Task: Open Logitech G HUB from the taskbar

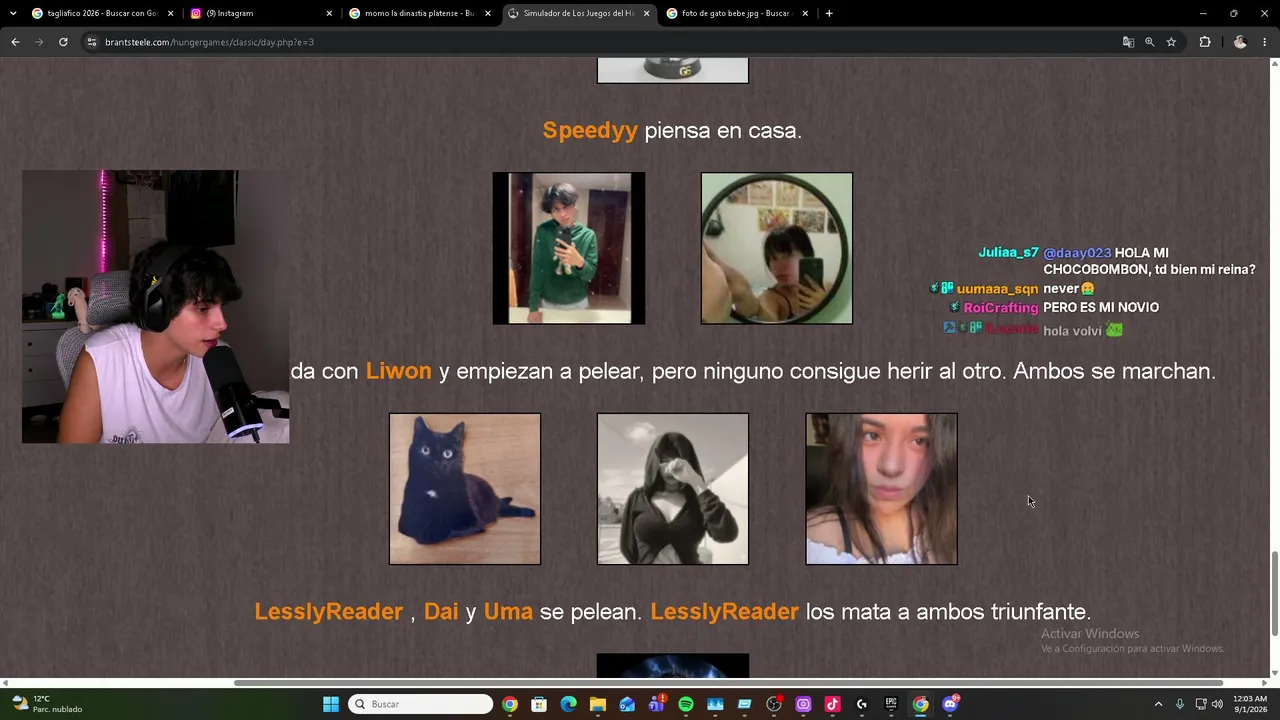Action: point(862,704)
